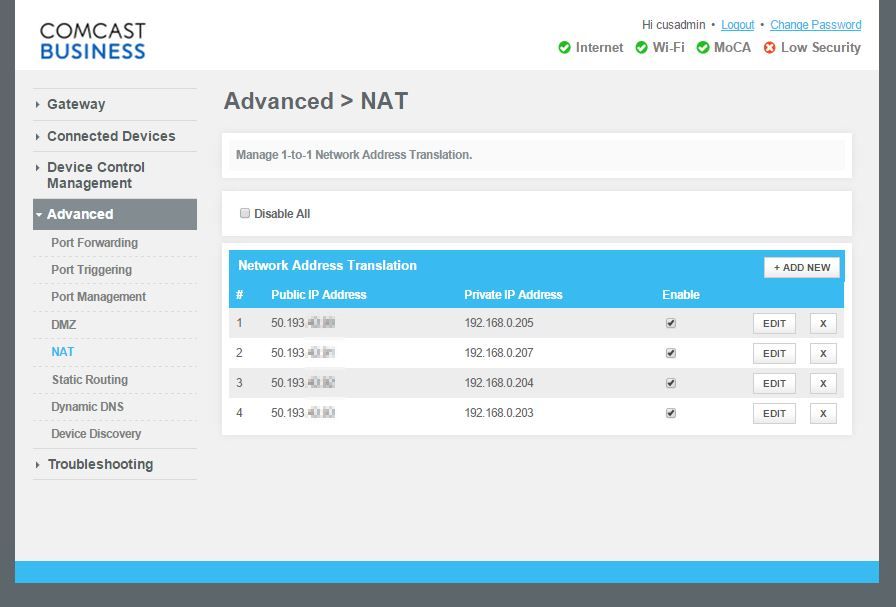
Task: Expand the Gateway menu section
Action: click(75, 104)
